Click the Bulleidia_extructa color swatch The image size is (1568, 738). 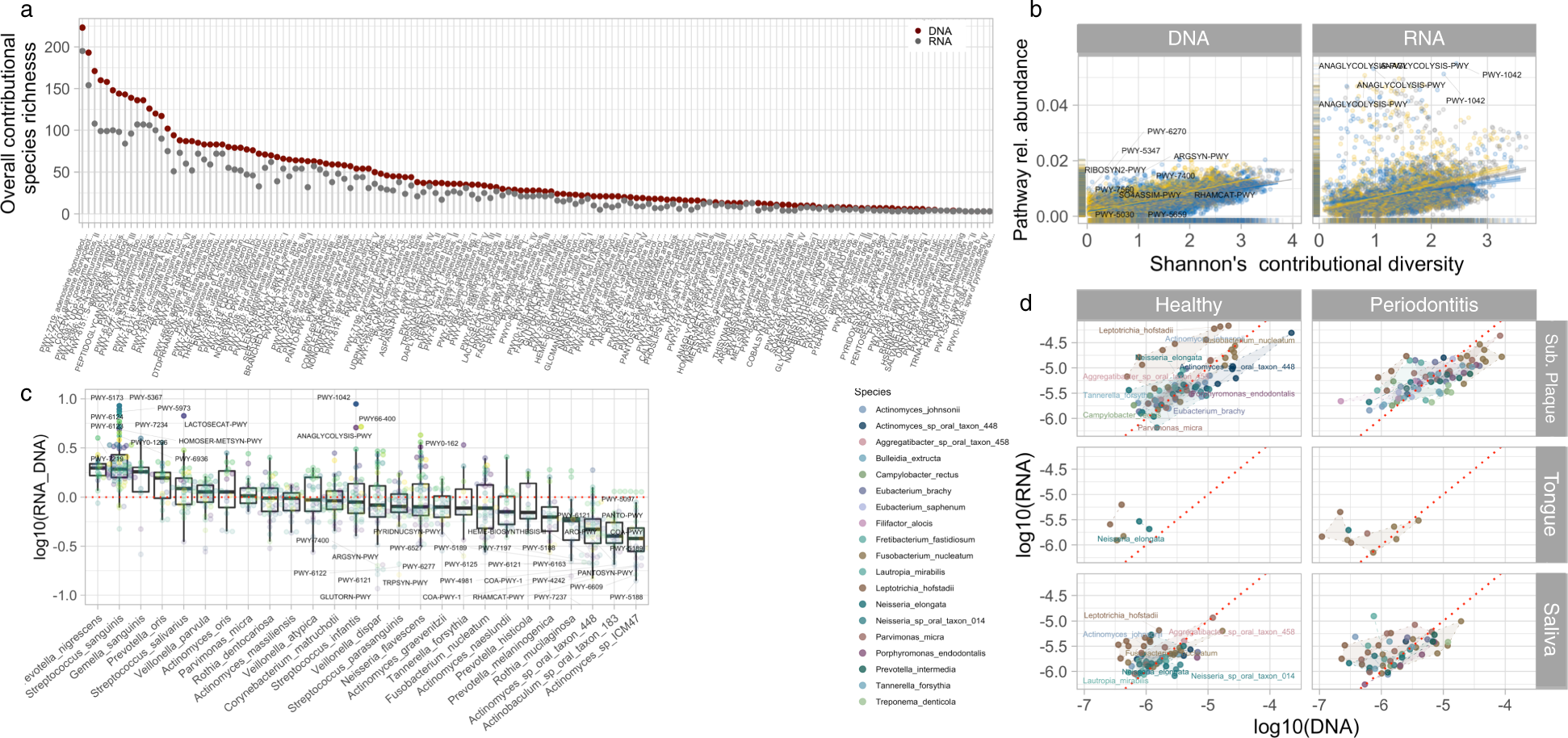pos(862,459)
